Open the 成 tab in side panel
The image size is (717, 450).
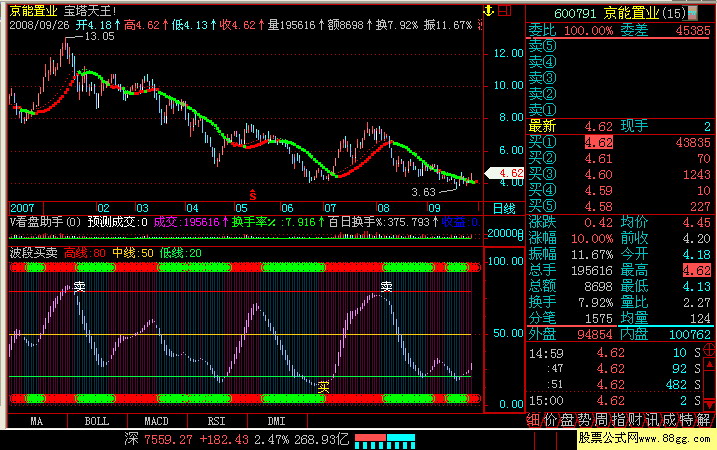click(x=669, y=420)
